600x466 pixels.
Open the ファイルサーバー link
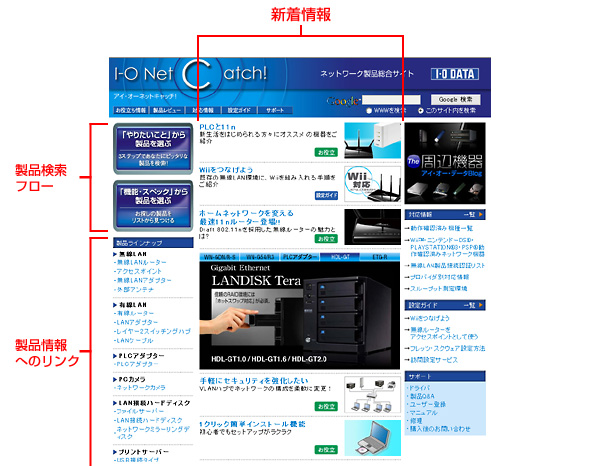(139, 411)
